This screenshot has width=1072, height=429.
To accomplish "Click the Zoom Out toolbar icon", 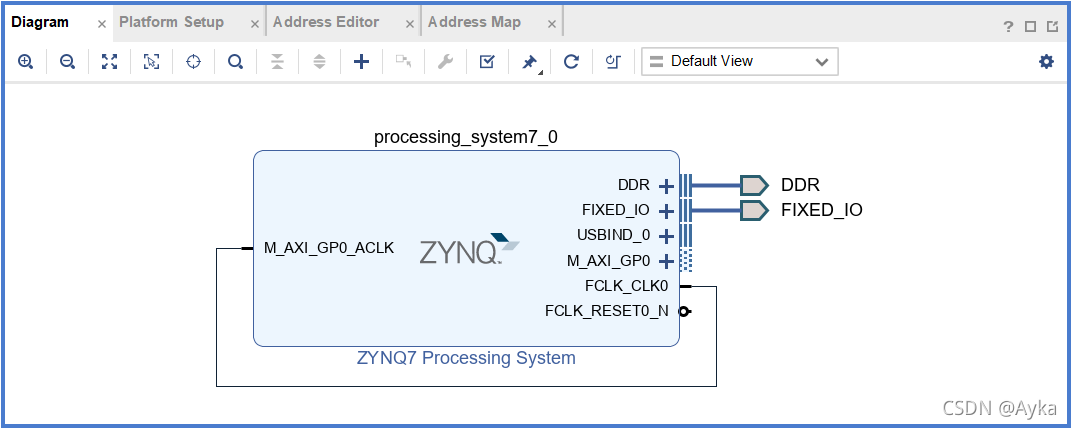I will 67,62.
